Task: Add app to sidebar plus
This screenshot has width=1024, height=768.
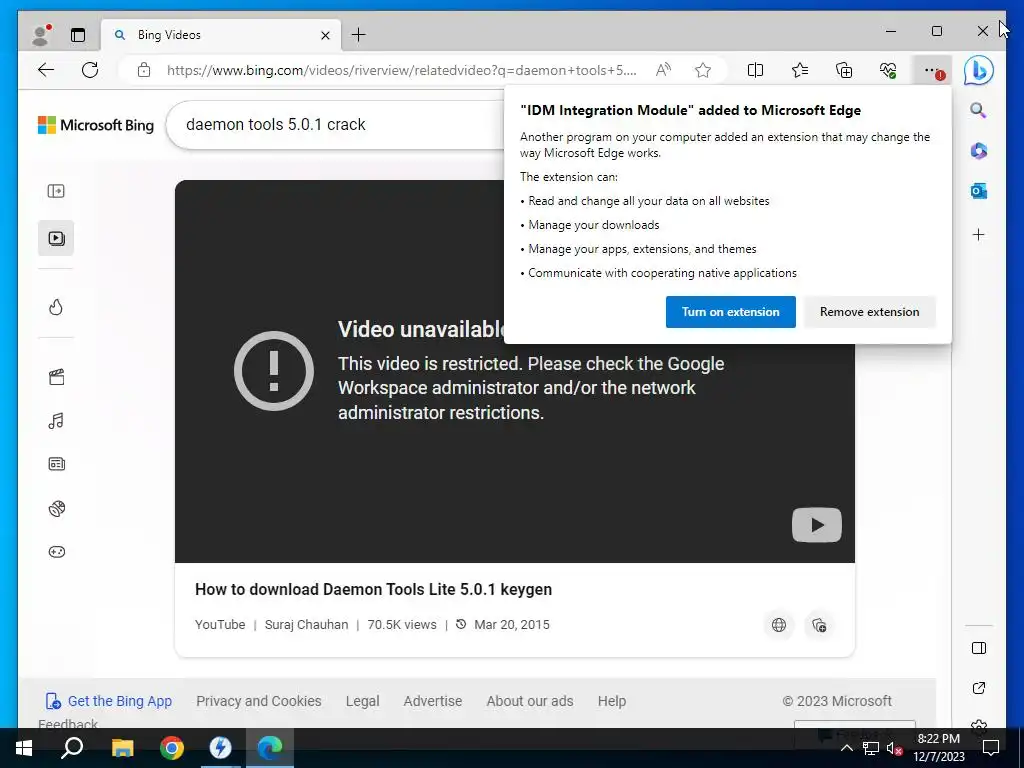Action: [978, 234]
